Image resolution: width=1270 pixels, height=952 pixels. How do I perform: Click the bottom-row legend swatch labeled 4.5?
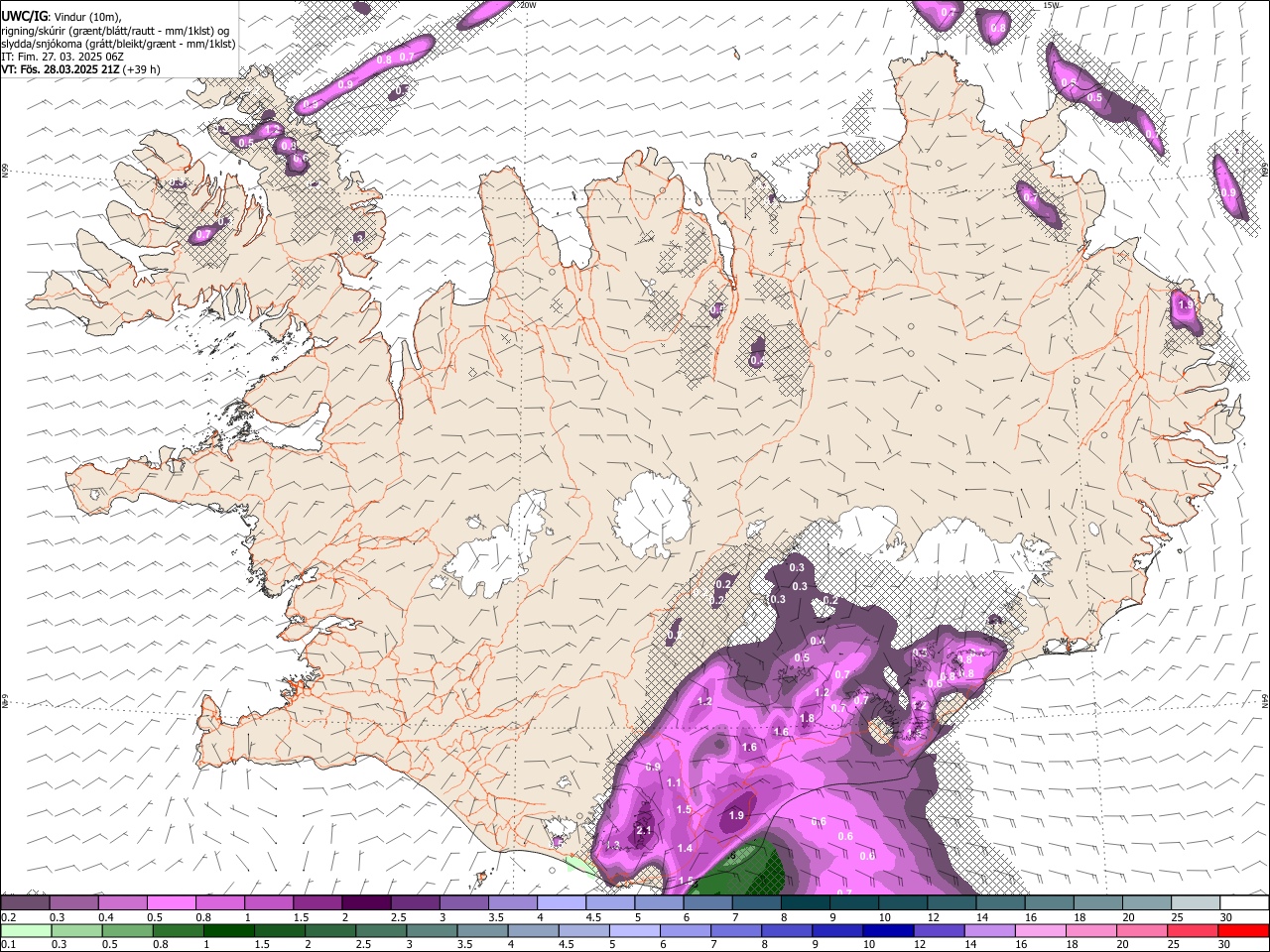584,930
